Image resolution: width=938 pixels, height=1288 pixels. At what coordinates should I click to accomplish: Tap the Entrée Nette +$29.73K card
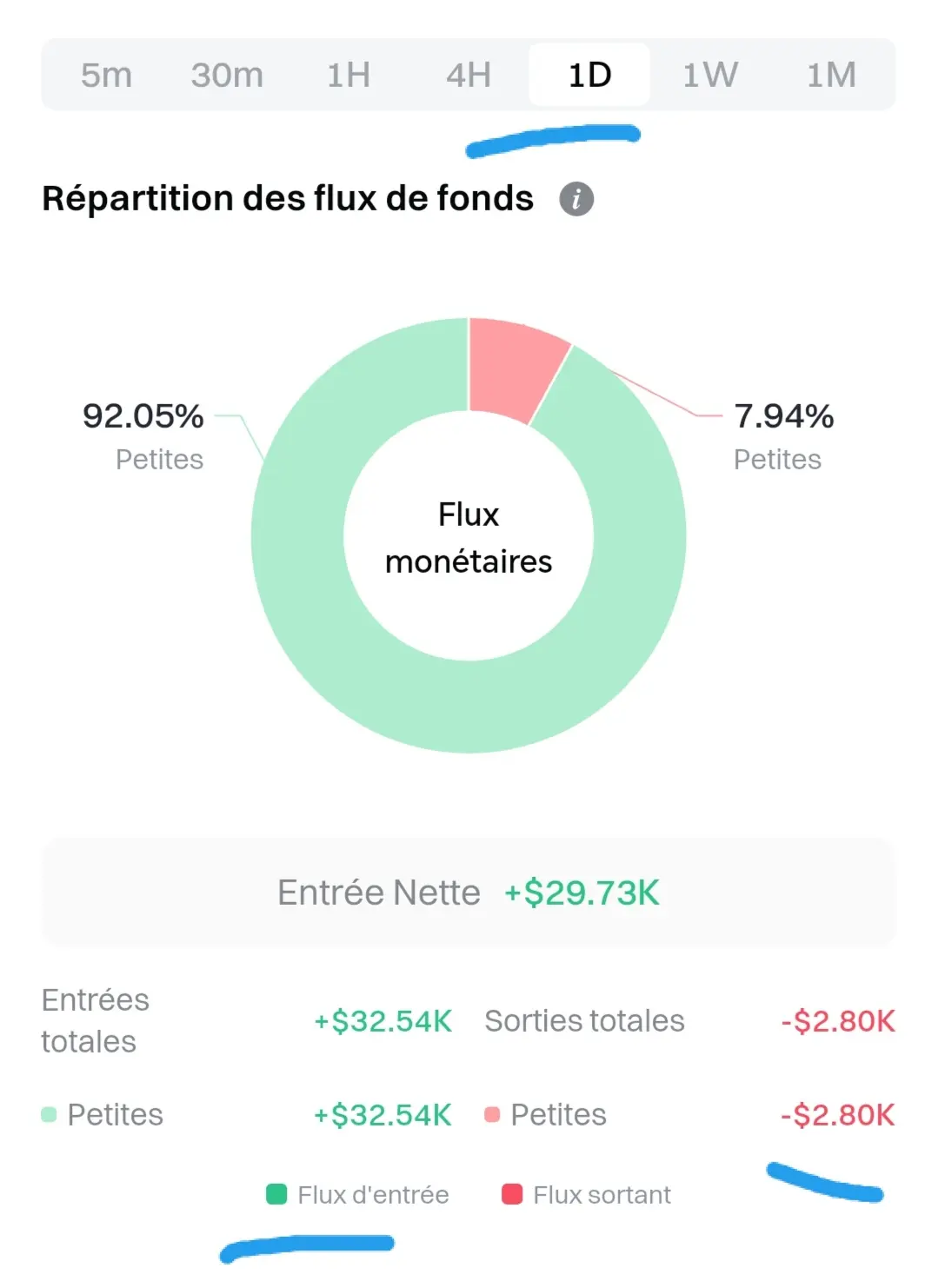[x=469, y=893]
